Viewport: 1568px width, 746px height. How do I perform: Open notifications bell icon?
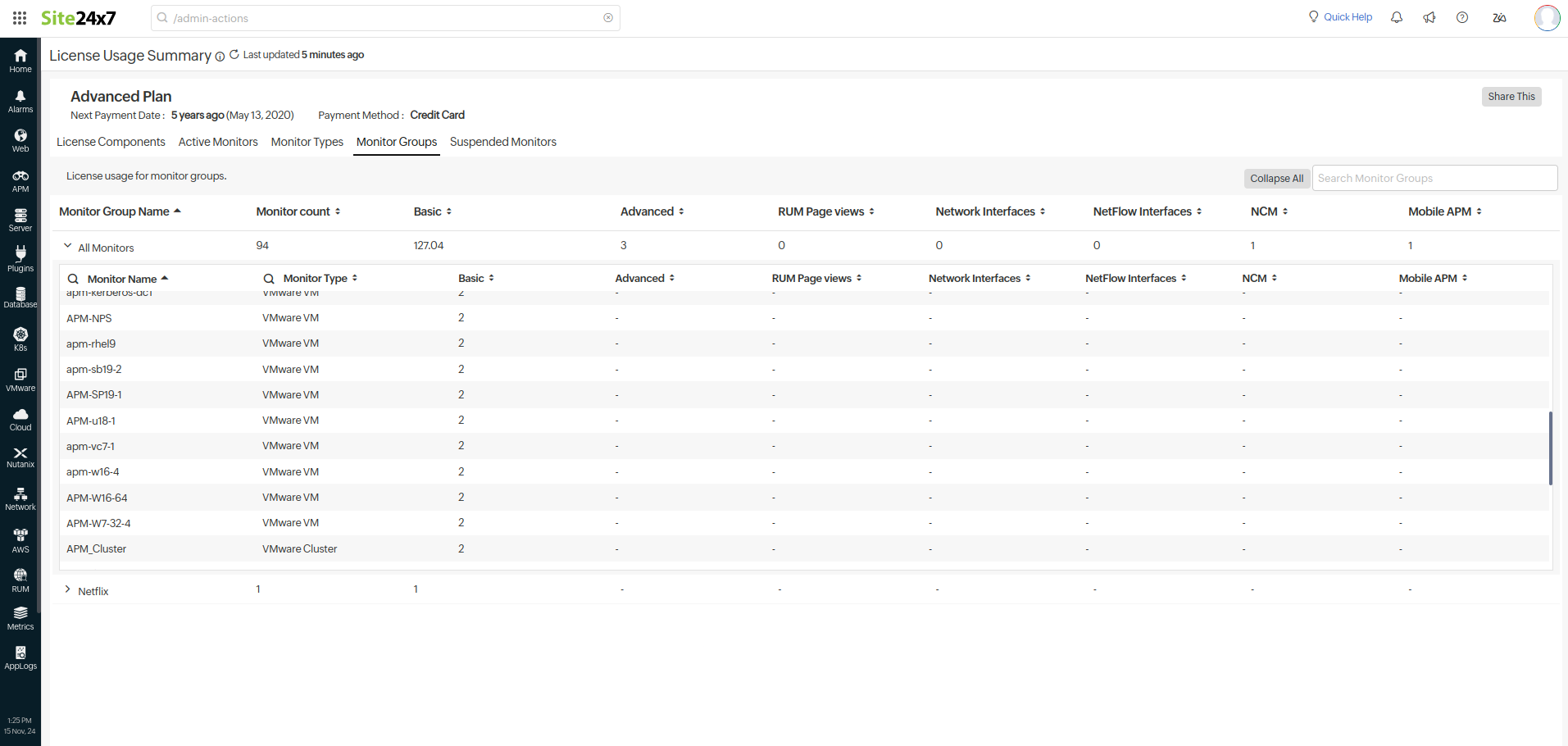(1397, 17)
